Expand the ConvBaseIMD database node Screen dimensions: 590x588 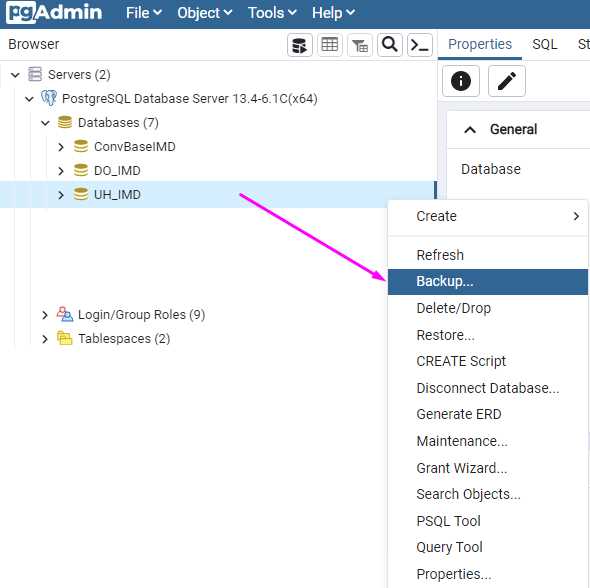(x=61, y=147)
